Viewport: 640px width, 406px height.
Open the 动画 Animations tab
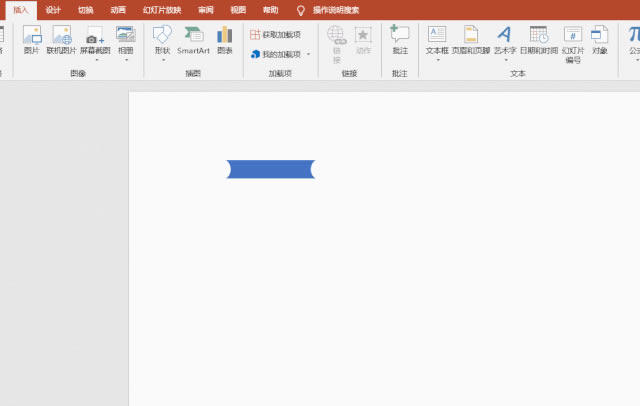tap(118, 9)
